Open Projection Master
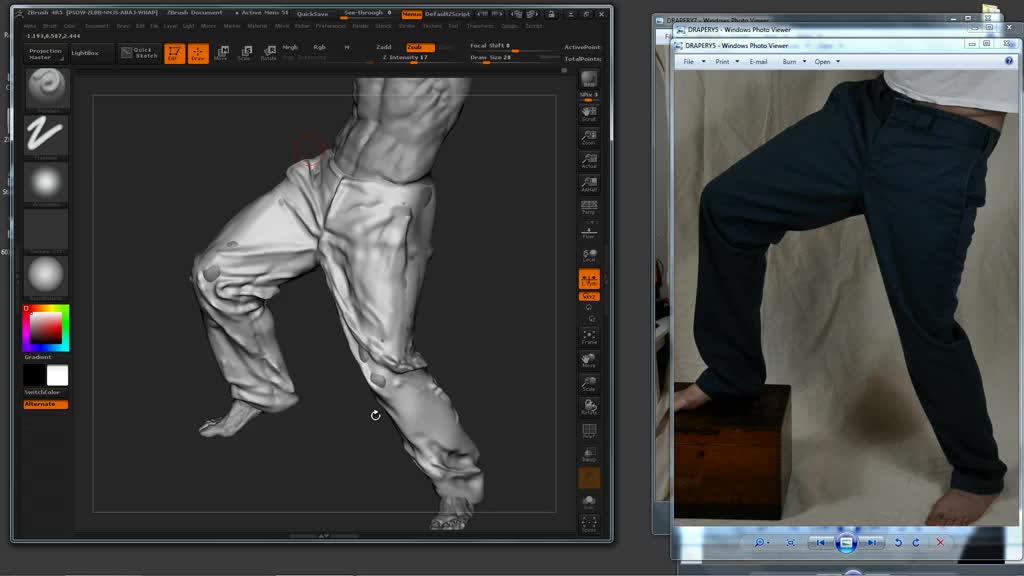The image size is (1024, 576). tap(46, 54)
